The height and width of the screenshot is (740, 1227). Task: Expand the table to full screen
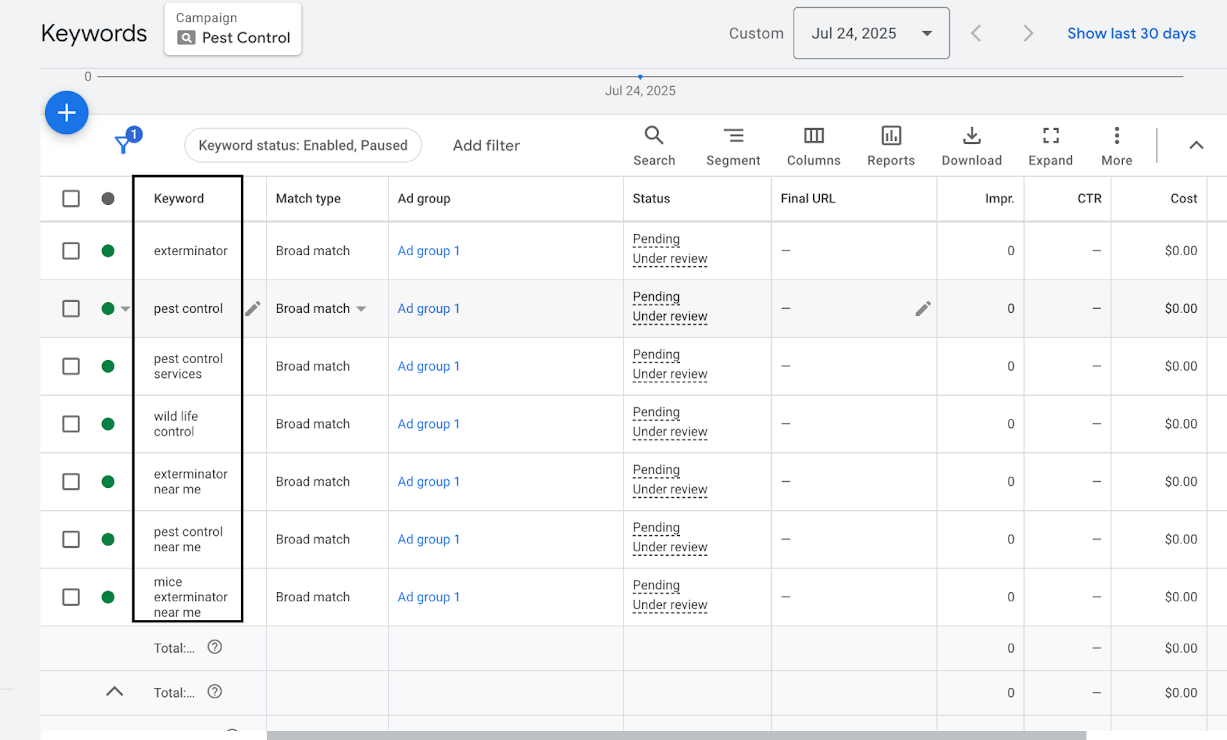click(1050, 145)
